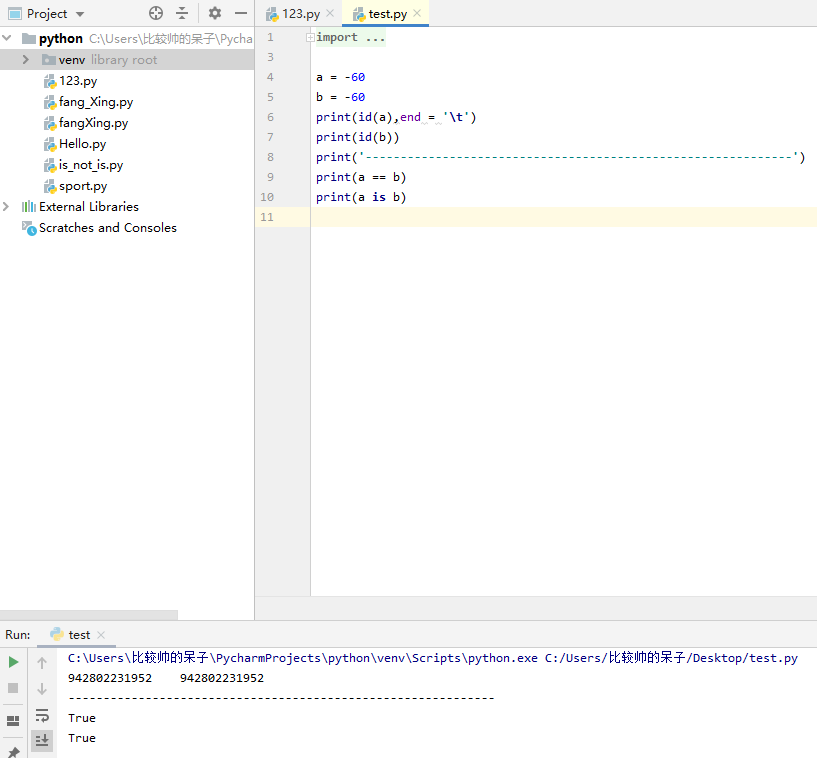This screenshot has width=817, height=758.
Task: Click the is_not_is.py file icon
Action: [50, 166]
